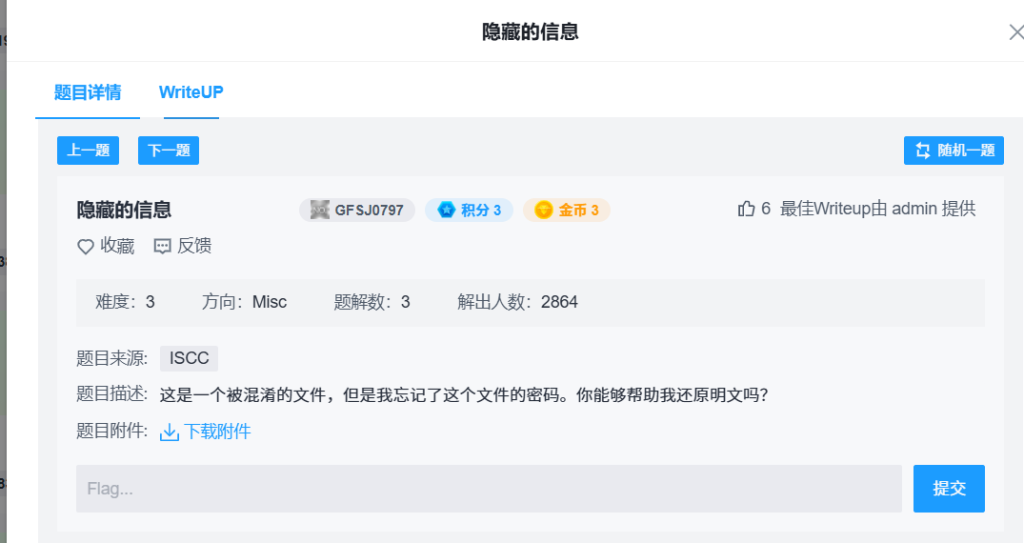The height and width of the screenshot is (543, 1024).
Task: Click the thumbs-up like icon
Action: (746, 209)
